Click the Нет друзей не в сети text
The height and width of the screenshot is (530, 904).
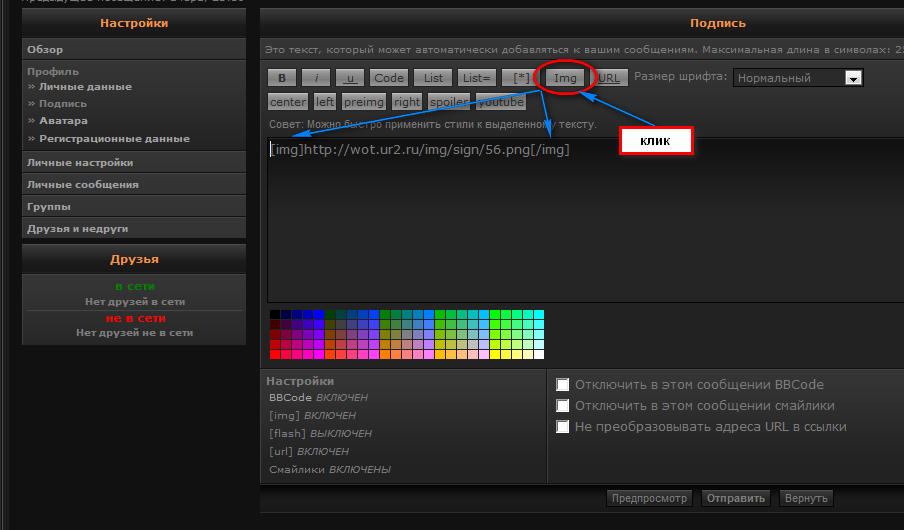134,333
